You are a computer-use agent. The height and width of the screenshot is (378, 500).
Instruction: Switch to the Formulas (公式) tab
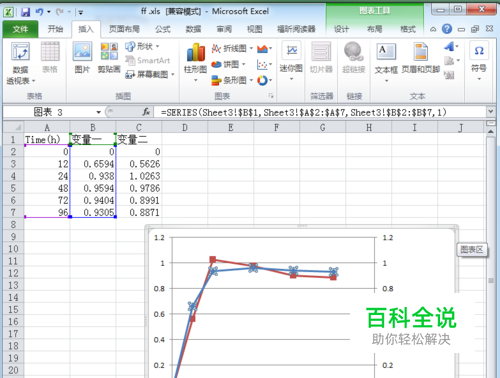[163, 29]
